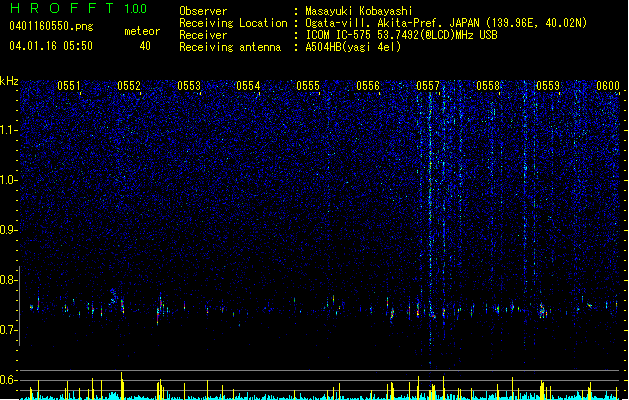Click the 0.9 kHz axis label
The height and width of the screenshot is (400, 629).
point(9,230)
